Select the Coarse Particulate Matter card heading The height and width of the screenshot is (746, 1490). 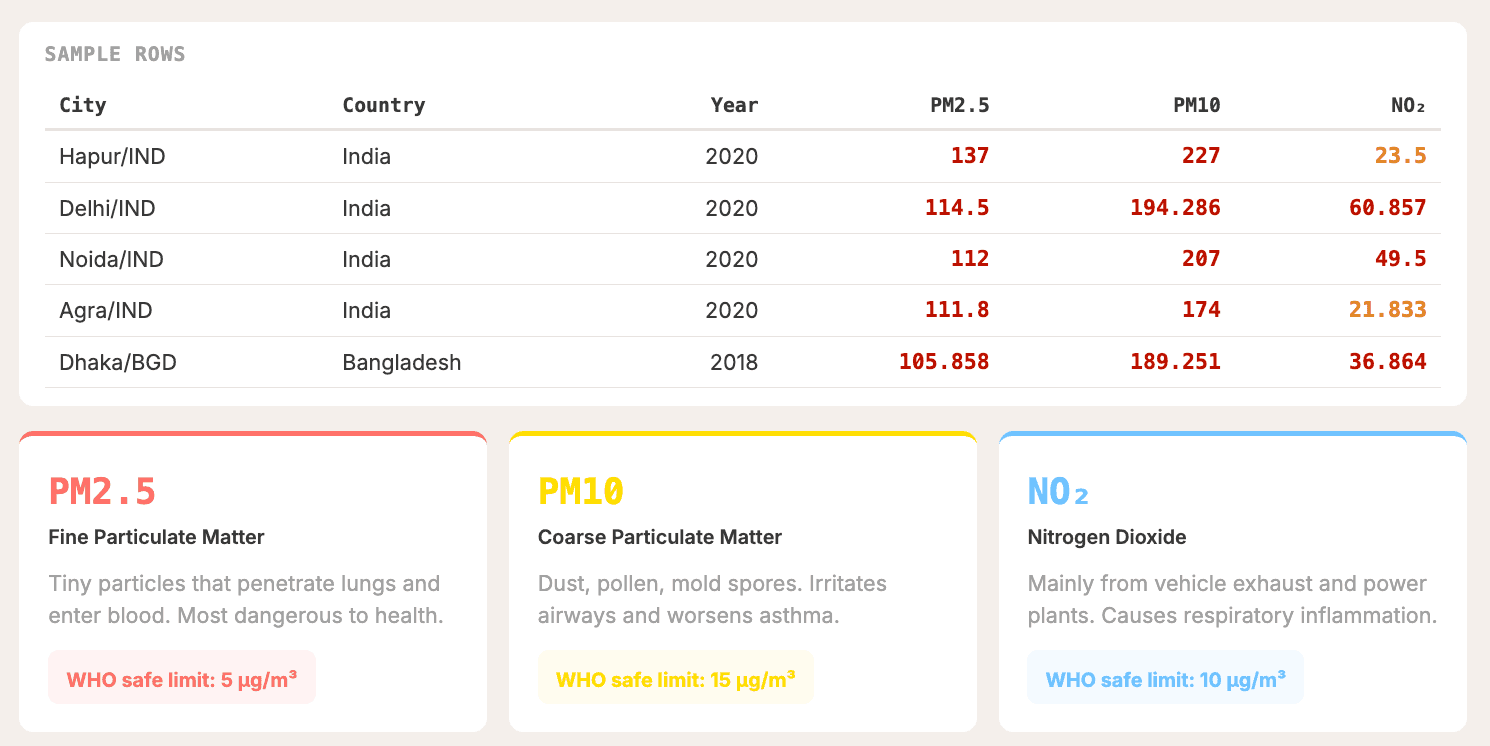pyautogui.click(x=660, y=538)
